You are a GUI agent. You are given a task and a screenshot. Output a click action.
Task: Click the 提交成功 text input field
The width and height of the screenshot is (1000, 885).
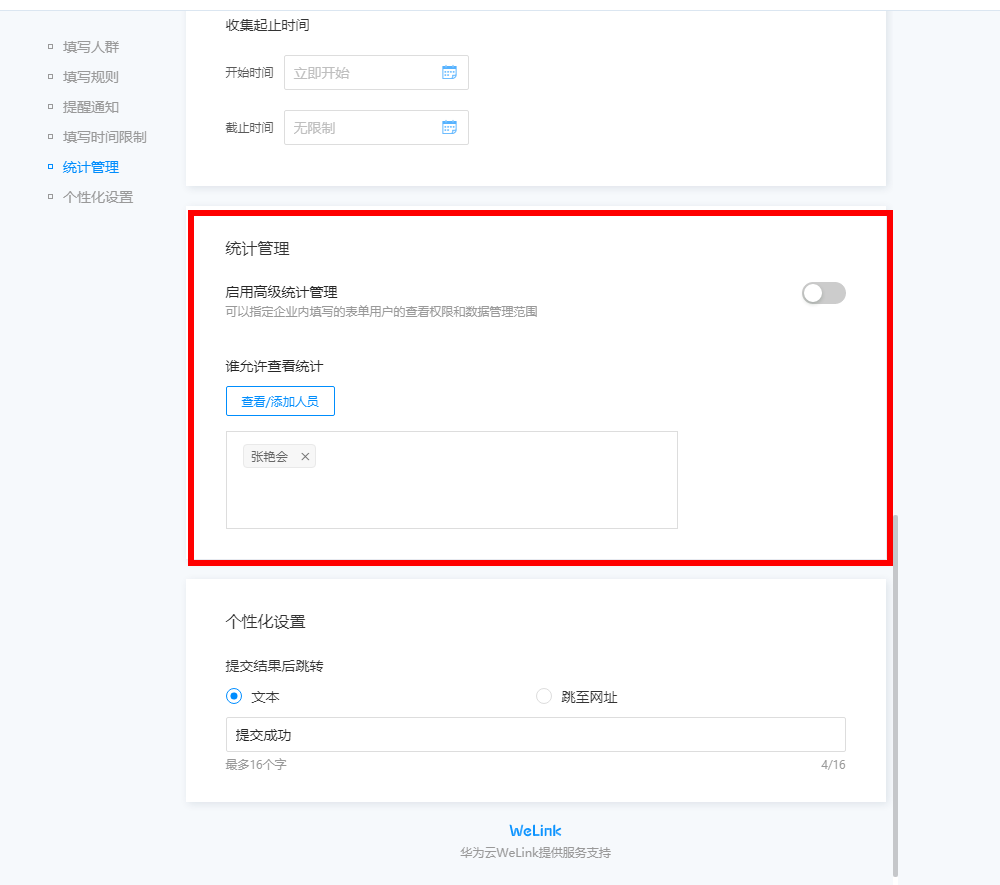click(x=535, y=733)
